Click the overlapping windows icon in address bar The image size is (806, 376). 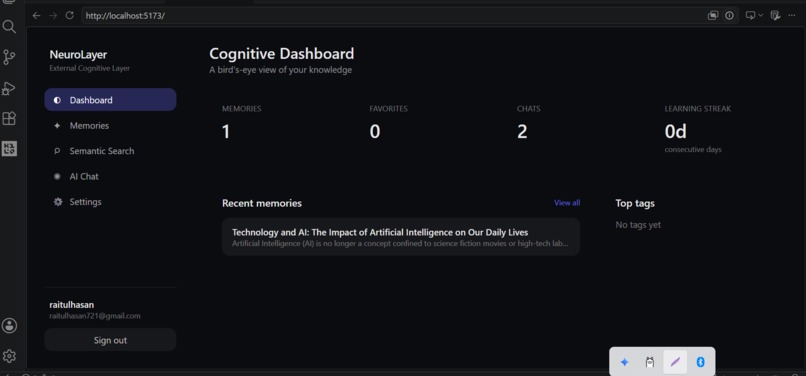coord(712,15)
